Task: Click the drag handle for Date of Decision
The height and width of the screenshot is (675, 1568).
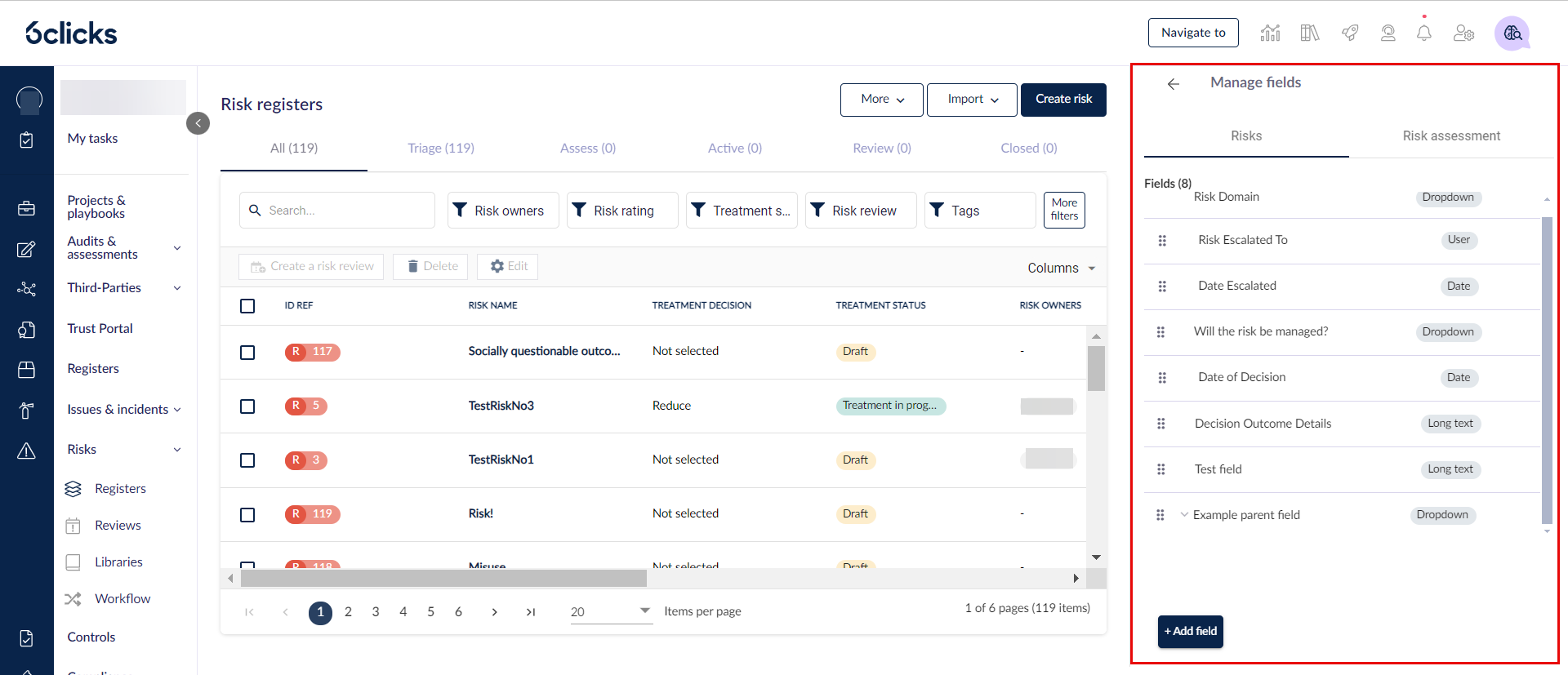Action: coord(1162,378)
